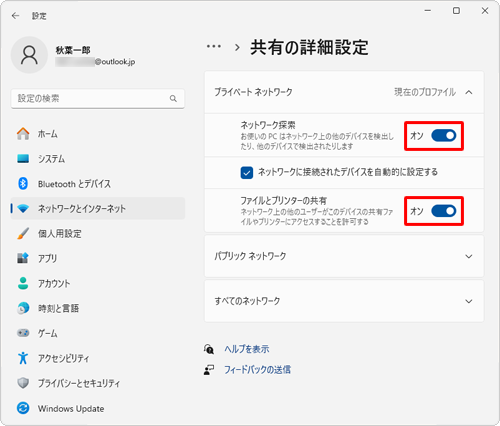
Task: Click the user name 秋葉一郎
Action: click(x=73, y=50)
